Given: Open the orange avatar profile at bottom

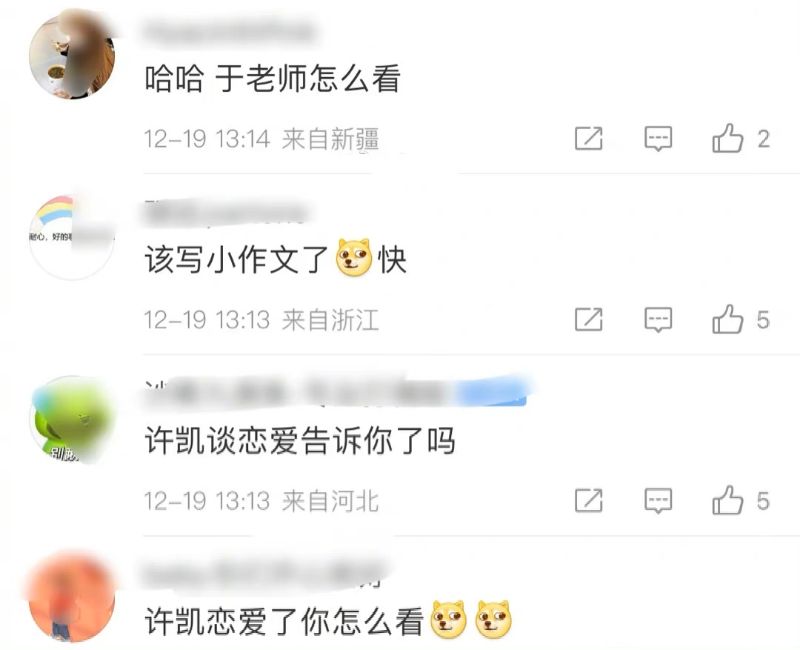Looking at the screenshot, I should [72, 599].
